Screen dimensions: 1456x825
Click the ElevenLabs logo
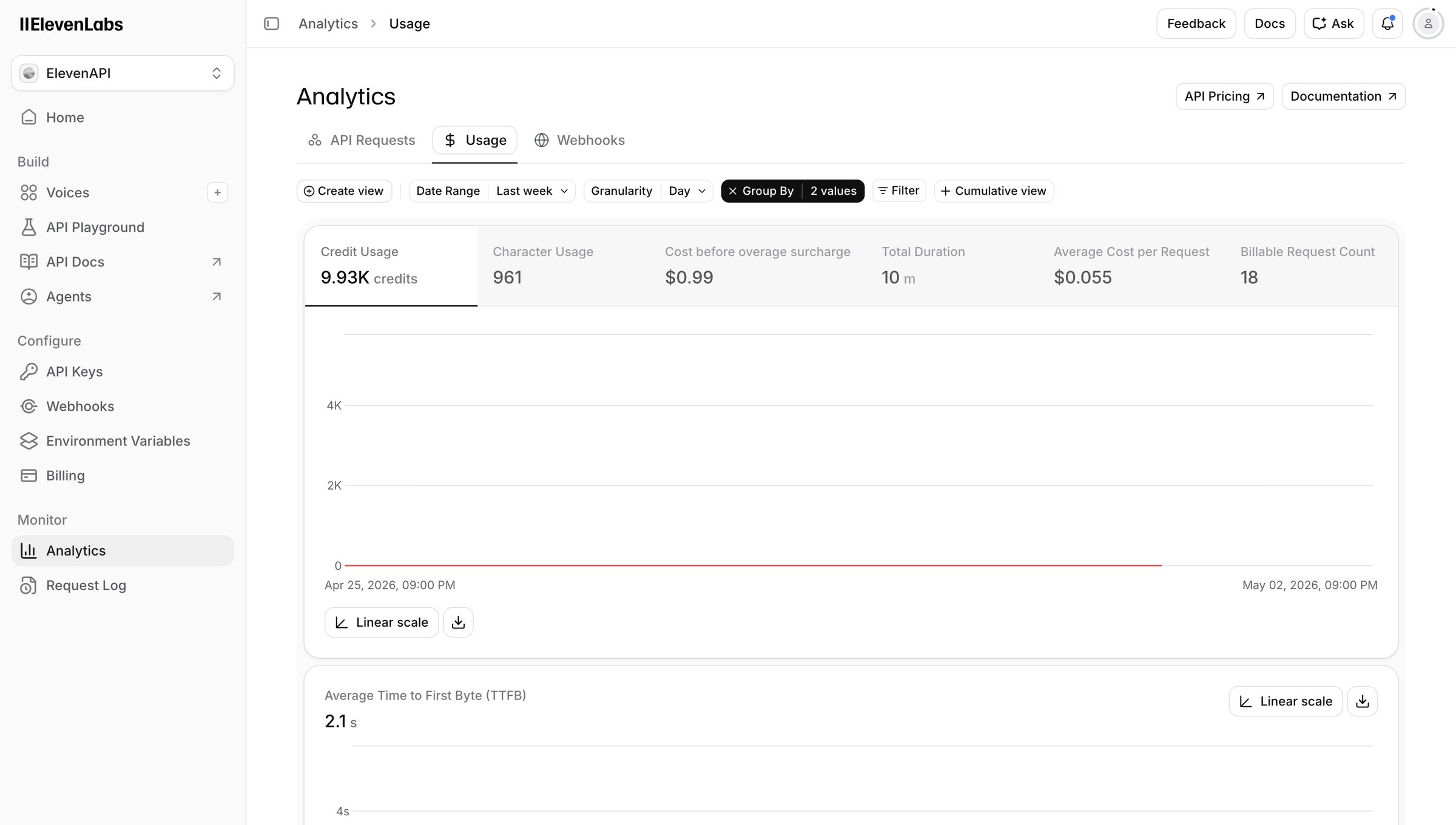pyautogui.click(x=71, y=24)
